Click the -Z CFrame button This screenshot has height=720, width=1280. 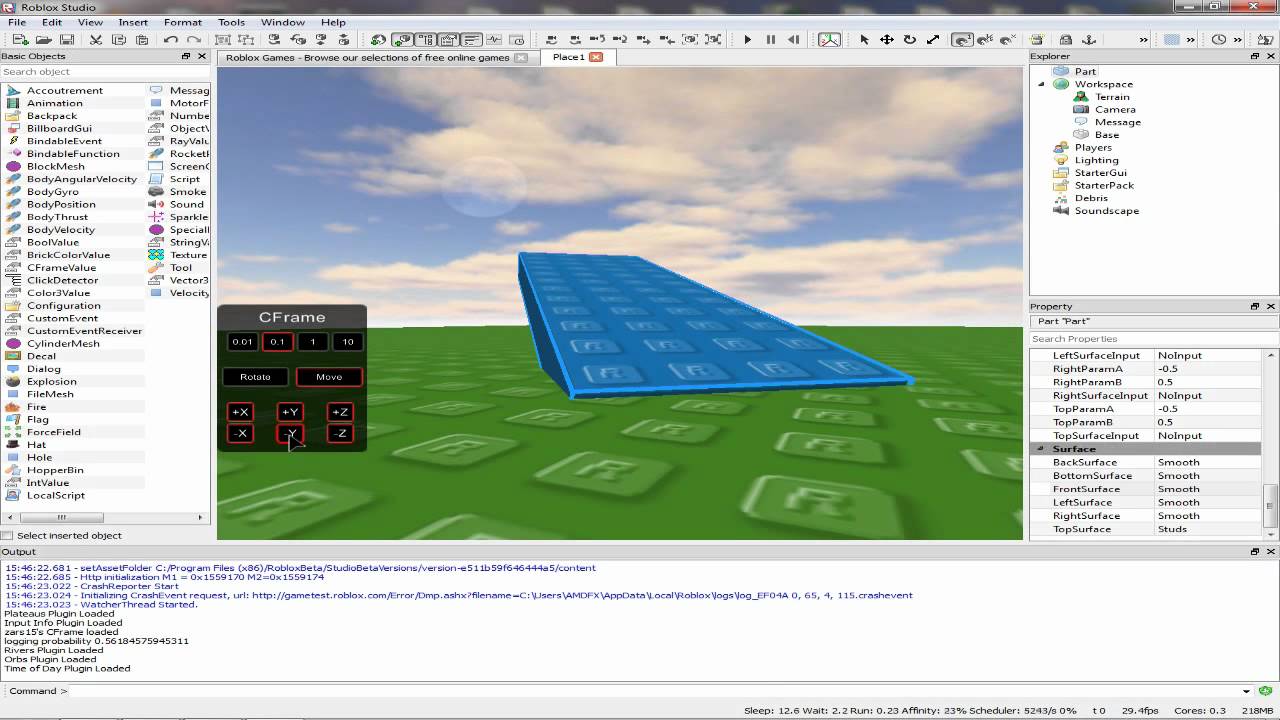[x=340, y=433]
